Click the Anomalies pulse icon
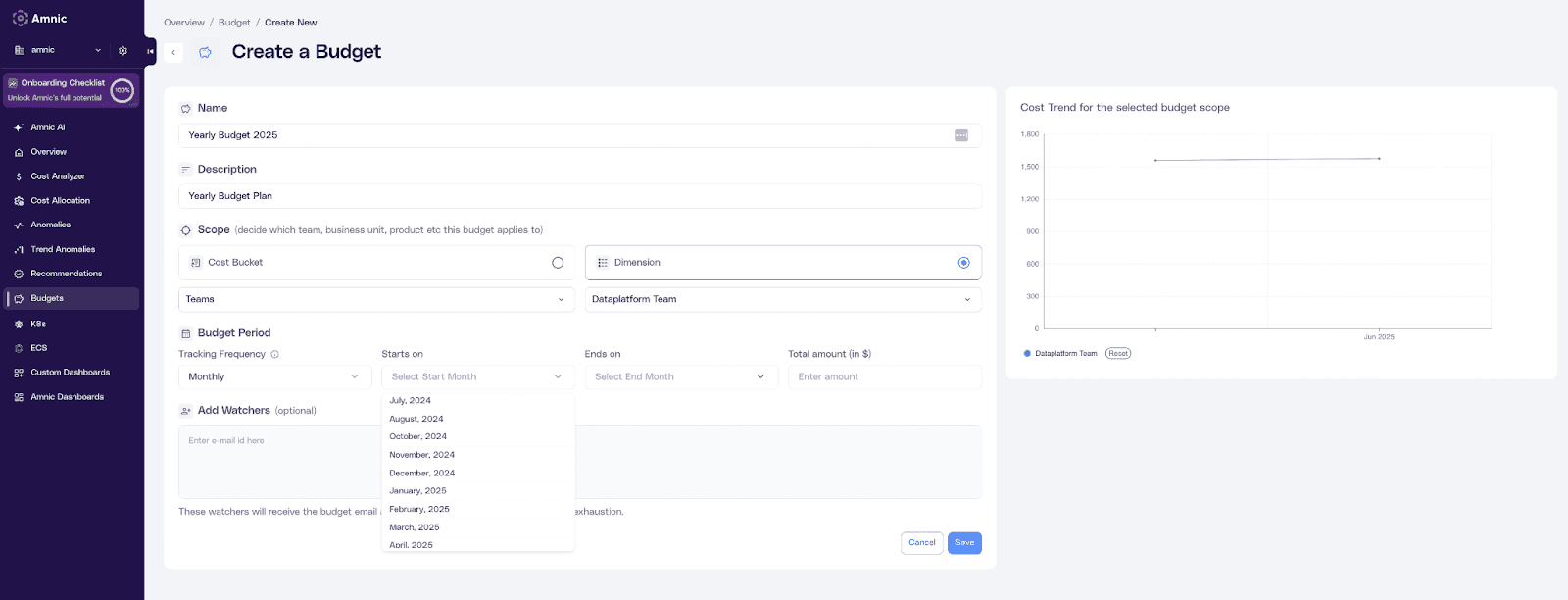1568x600 pixels. coord(19,225)
